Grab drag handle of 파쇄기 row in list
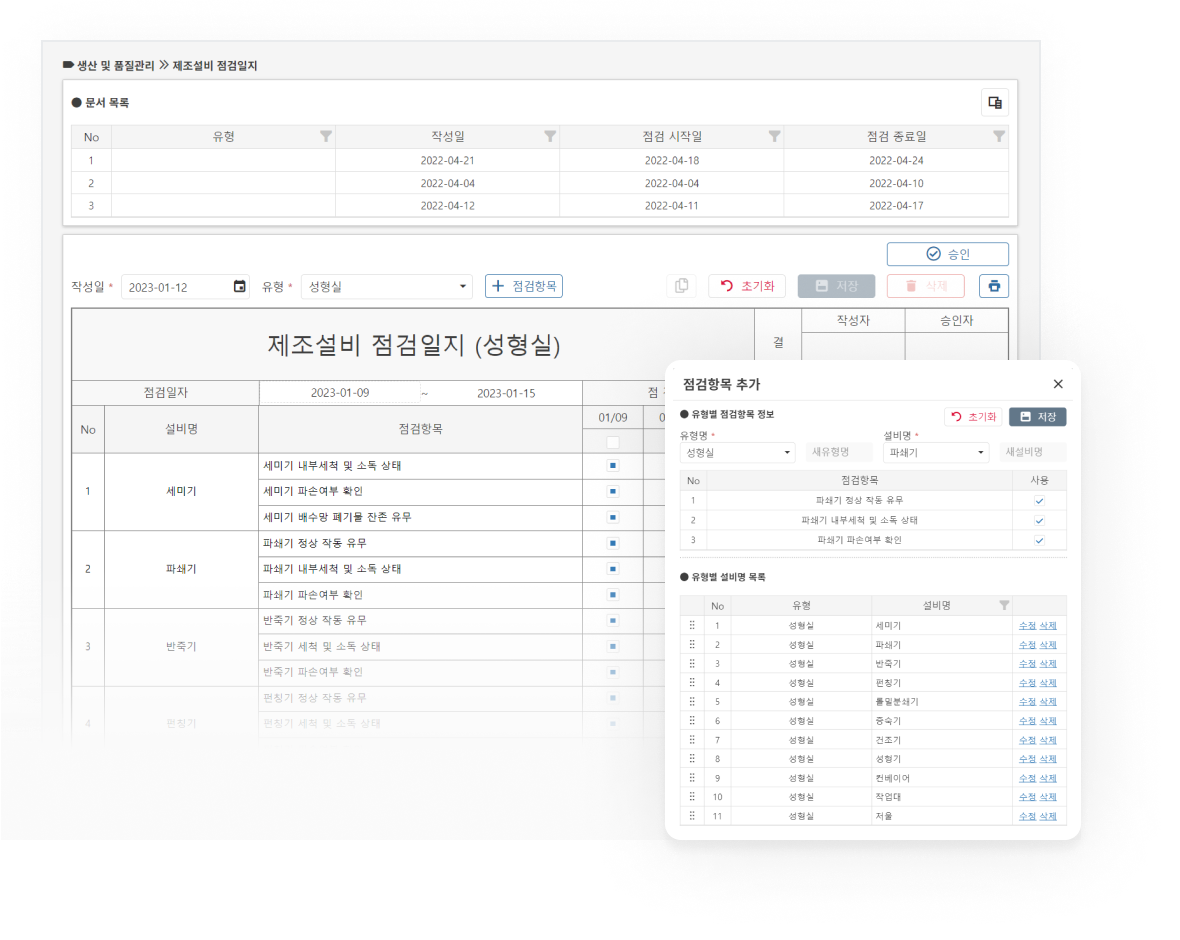Screen dimensions: 1180x940 [x=692, y=644]
